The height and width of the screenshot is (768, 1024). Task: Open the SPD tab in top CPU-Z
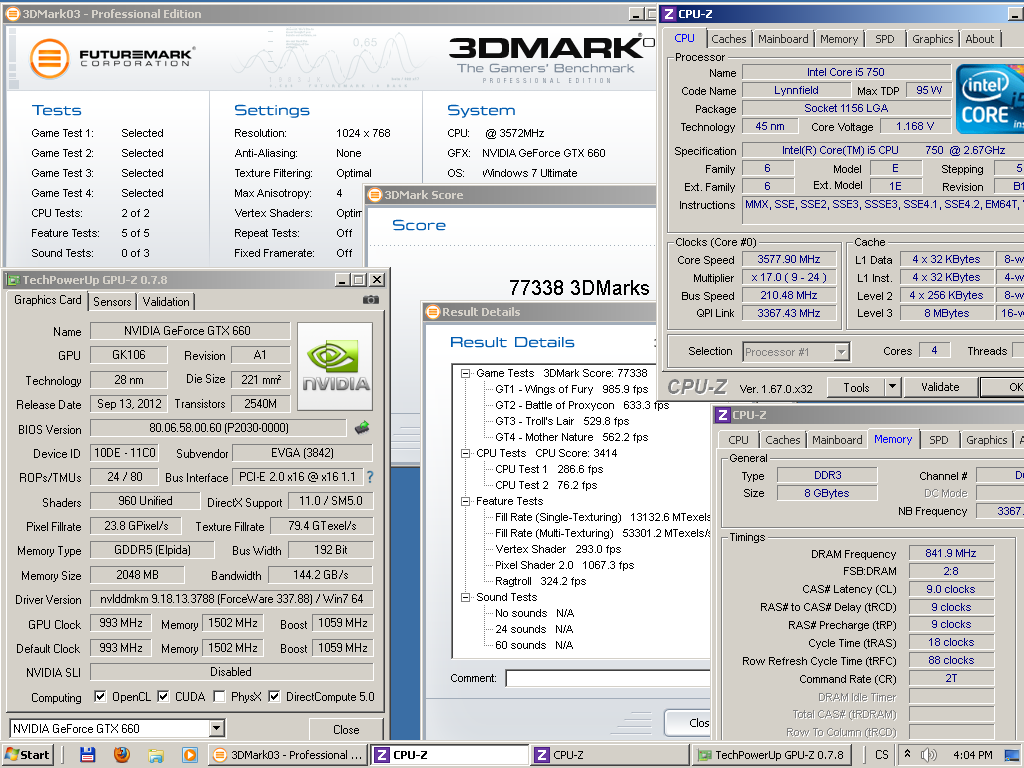tap(885, 39)
